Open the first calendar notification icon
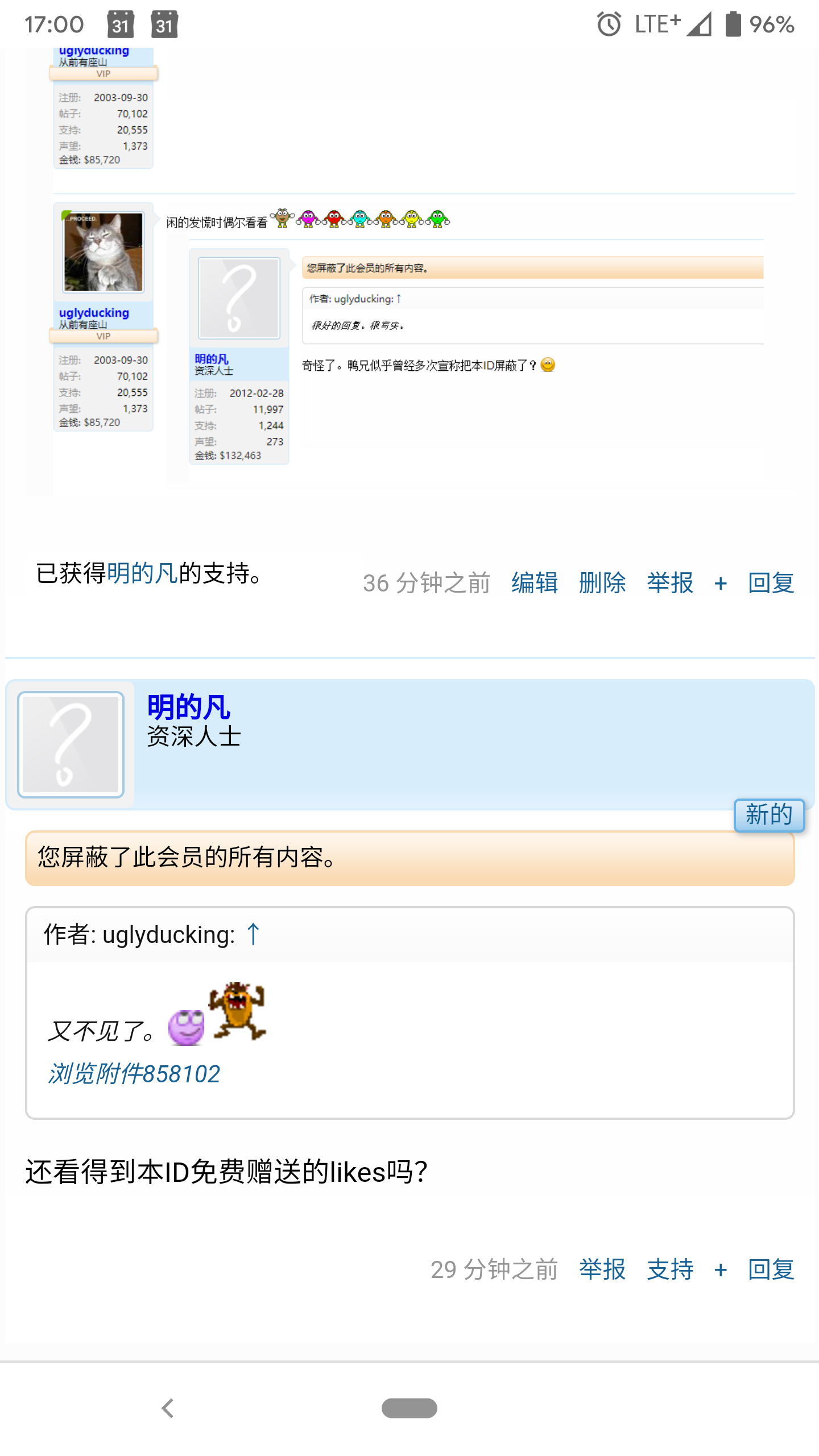The height and width of the screenshot is (1456, 819). tap(121, 24)
